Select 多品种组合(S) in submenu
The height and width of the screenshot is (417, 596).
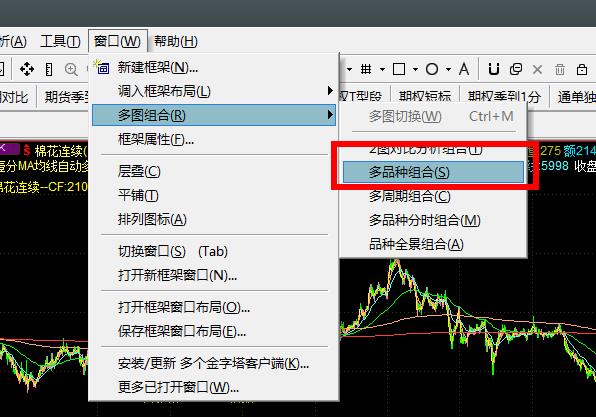click(433, 172)
